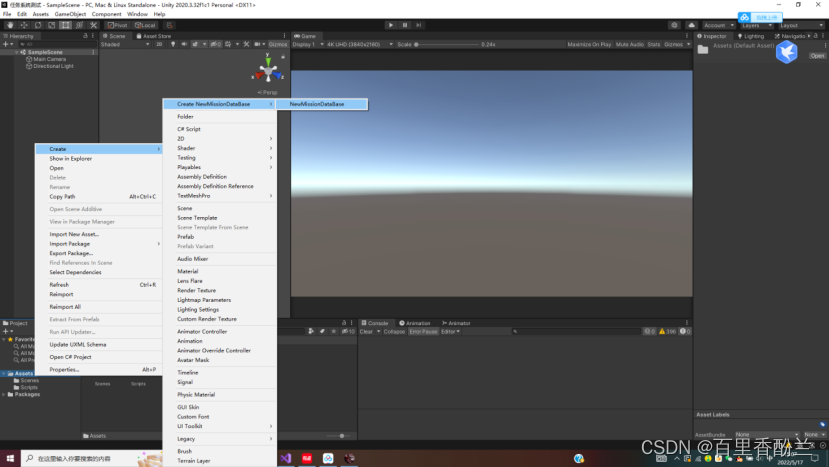Click the Open button in the Inspector
The width and height of the screenshot is (829, 467).
tap(817, 56)
